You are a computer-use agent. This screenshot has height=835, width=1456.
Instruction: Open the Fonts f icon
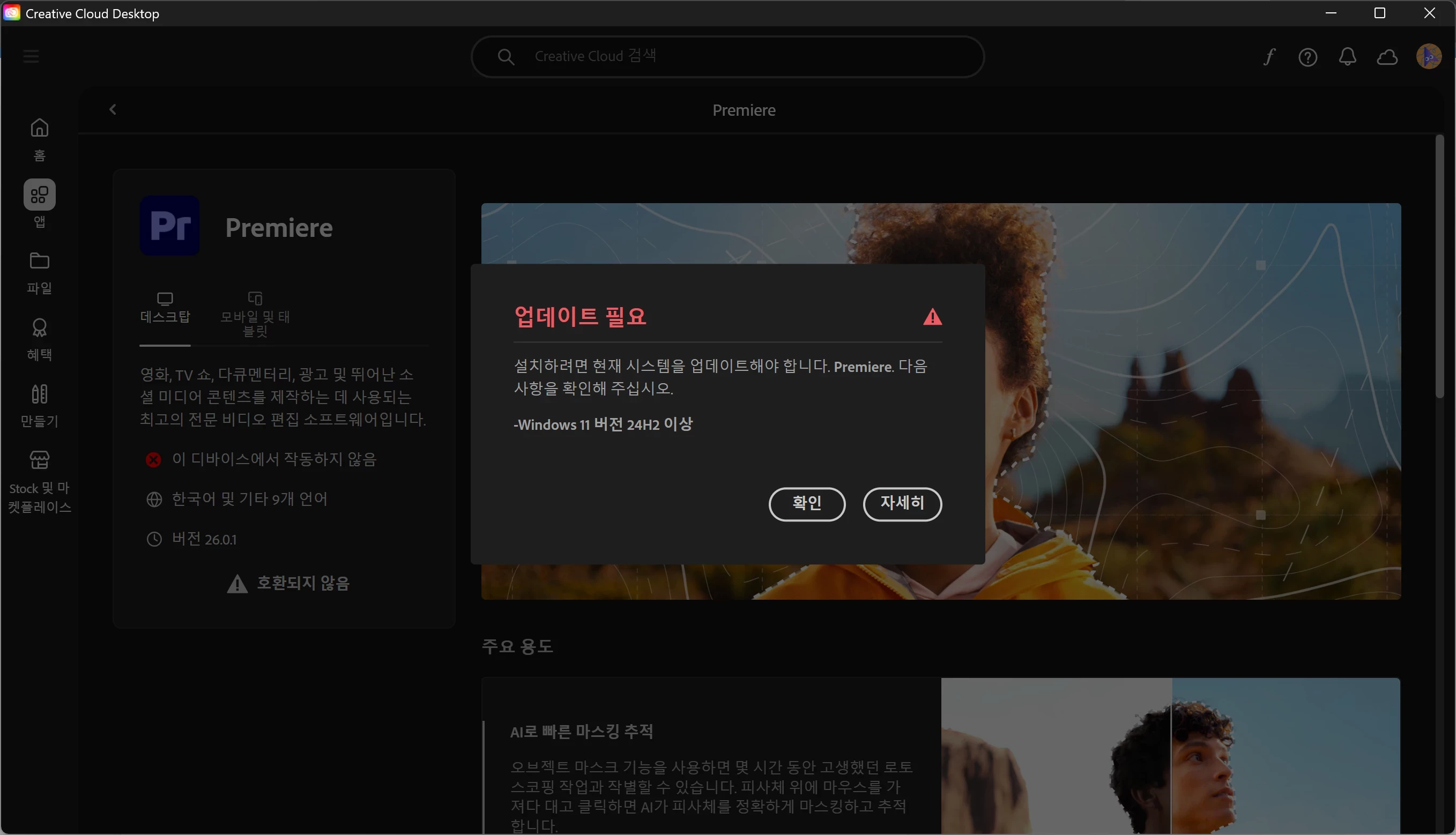coord(1269,57)
